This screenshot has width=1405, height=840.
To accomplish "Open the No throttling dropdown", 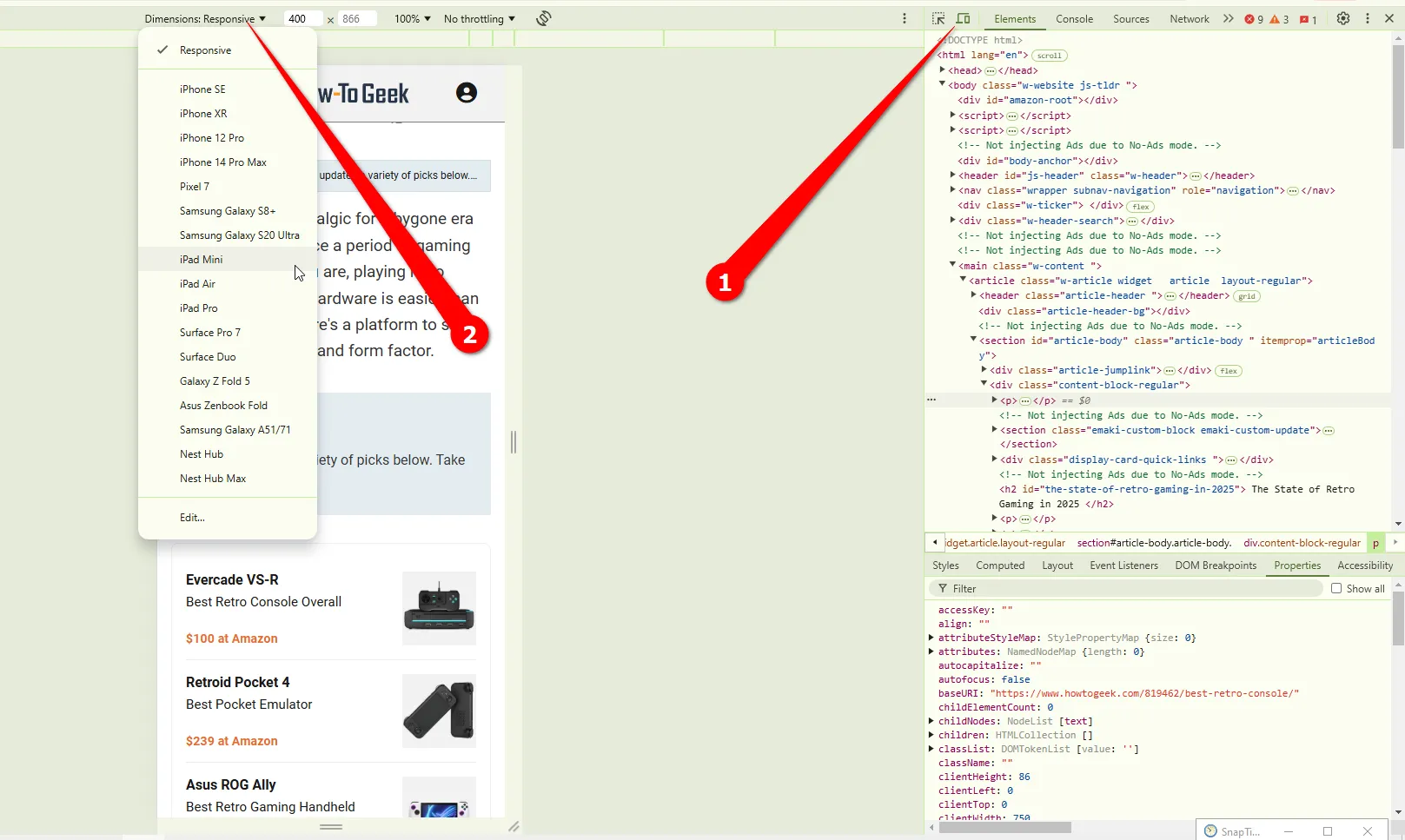I will click(479, 18).
